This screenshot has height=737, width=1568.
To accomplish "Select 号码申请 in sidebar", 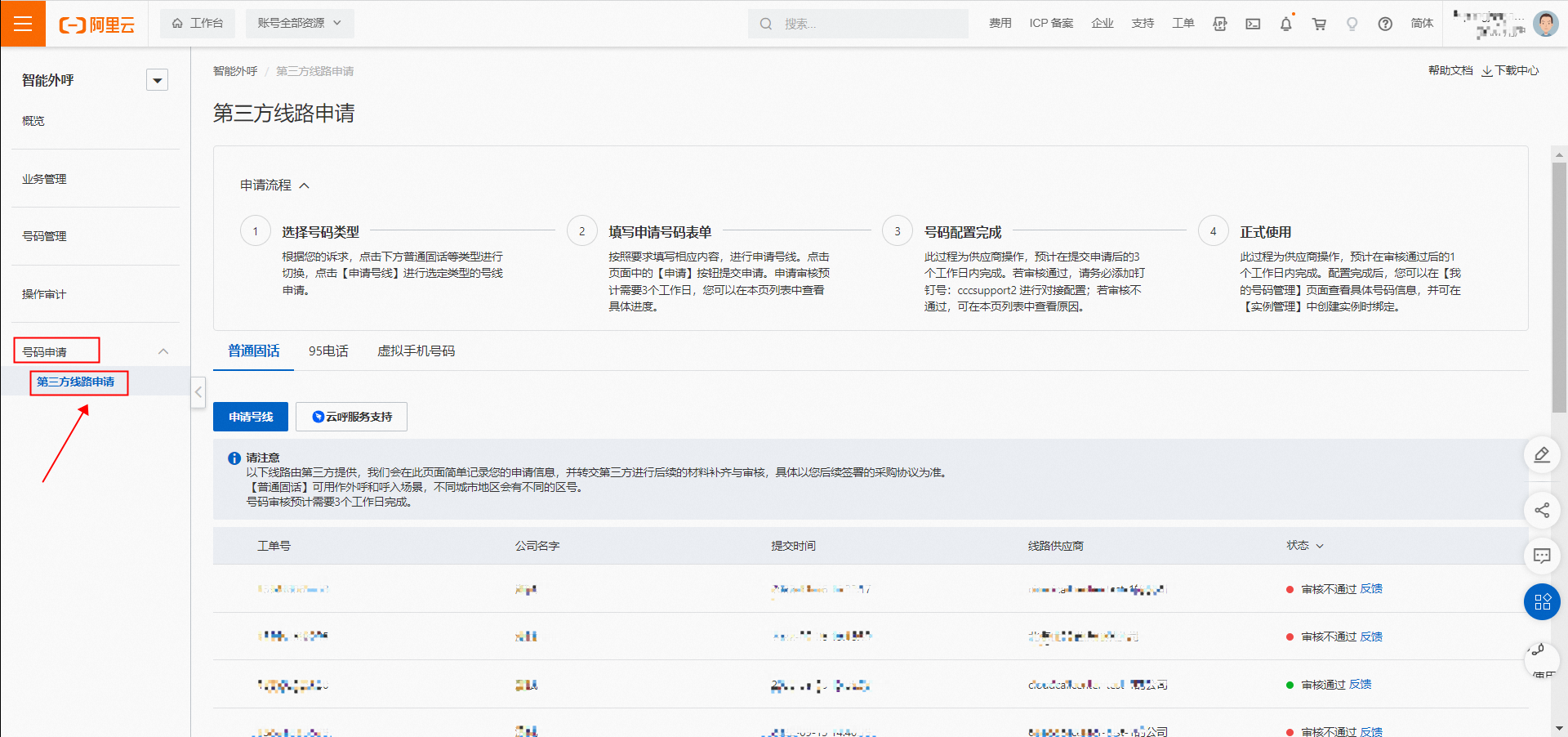I will pos(45,352).
